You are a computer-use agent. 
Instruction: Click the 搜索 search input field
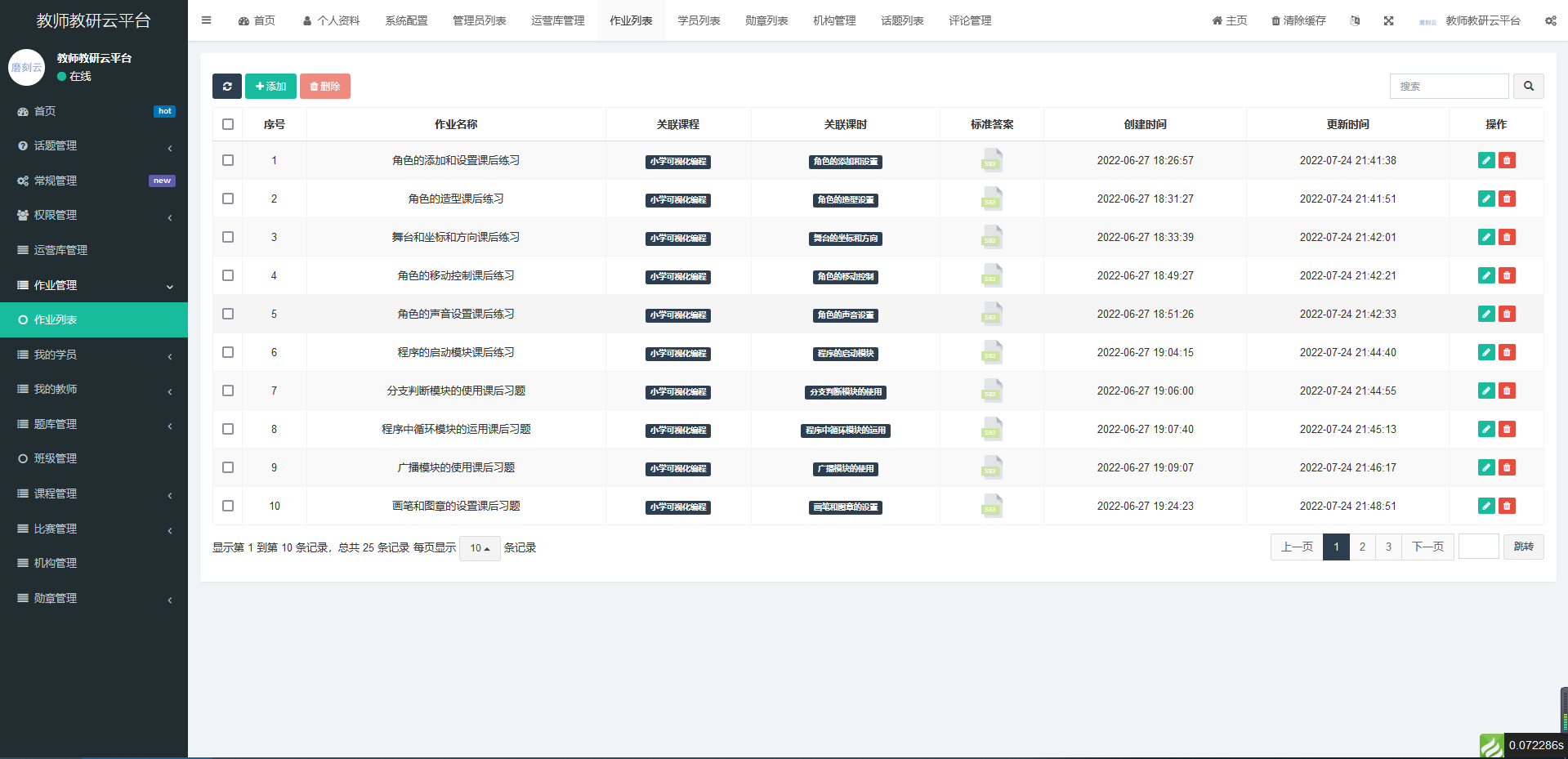click(1449, 87)
